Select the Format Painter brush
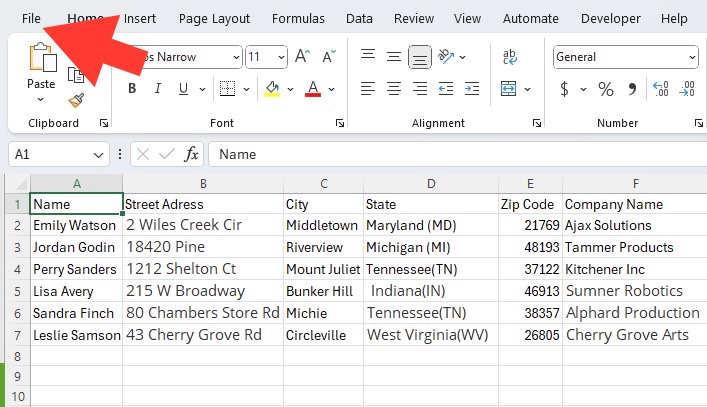Image resolution: width=707 pixels, height=407 pixels. 76,100
